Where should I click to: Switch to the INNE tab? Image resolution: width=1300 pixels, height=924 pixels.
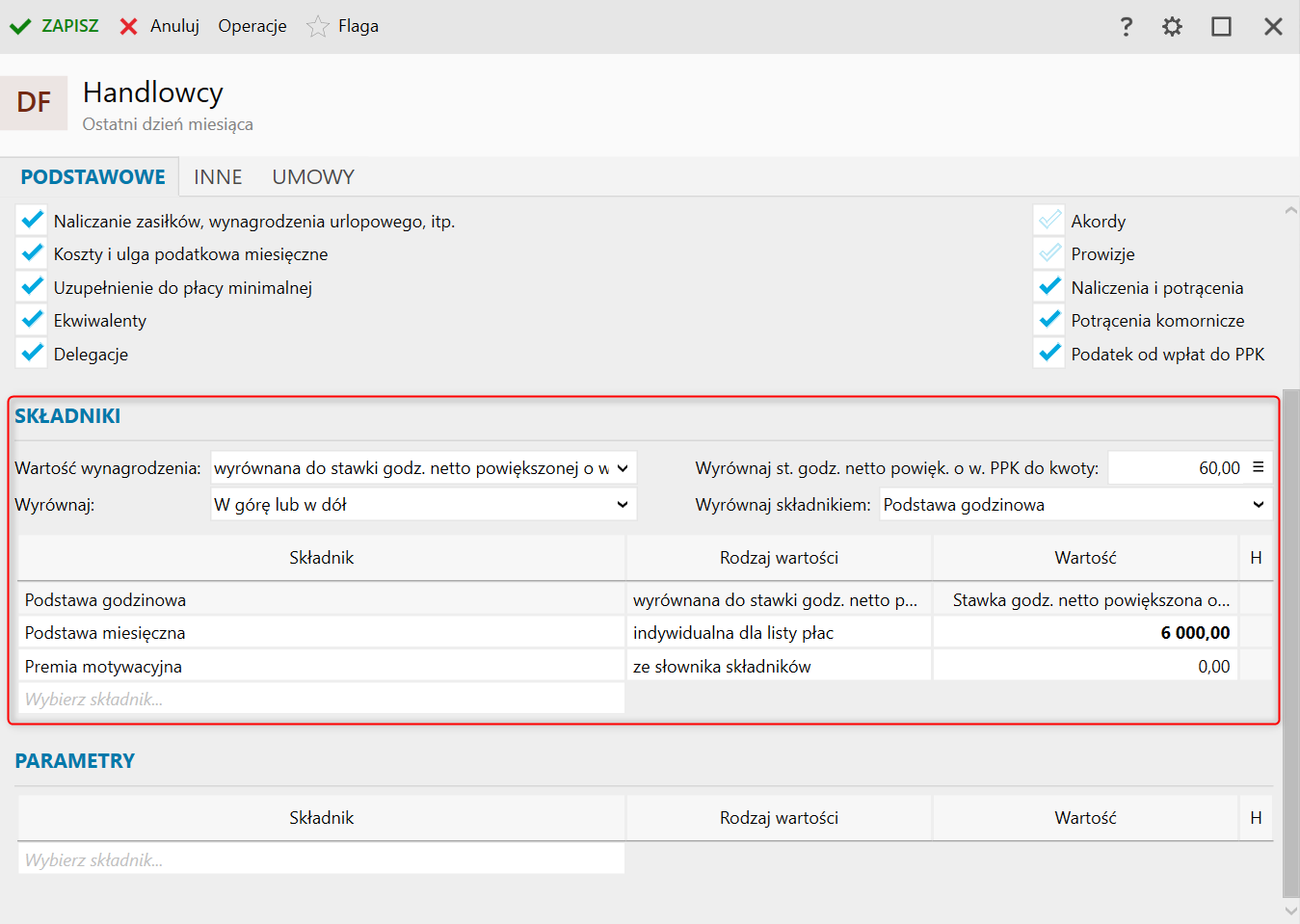pos(218,177)
